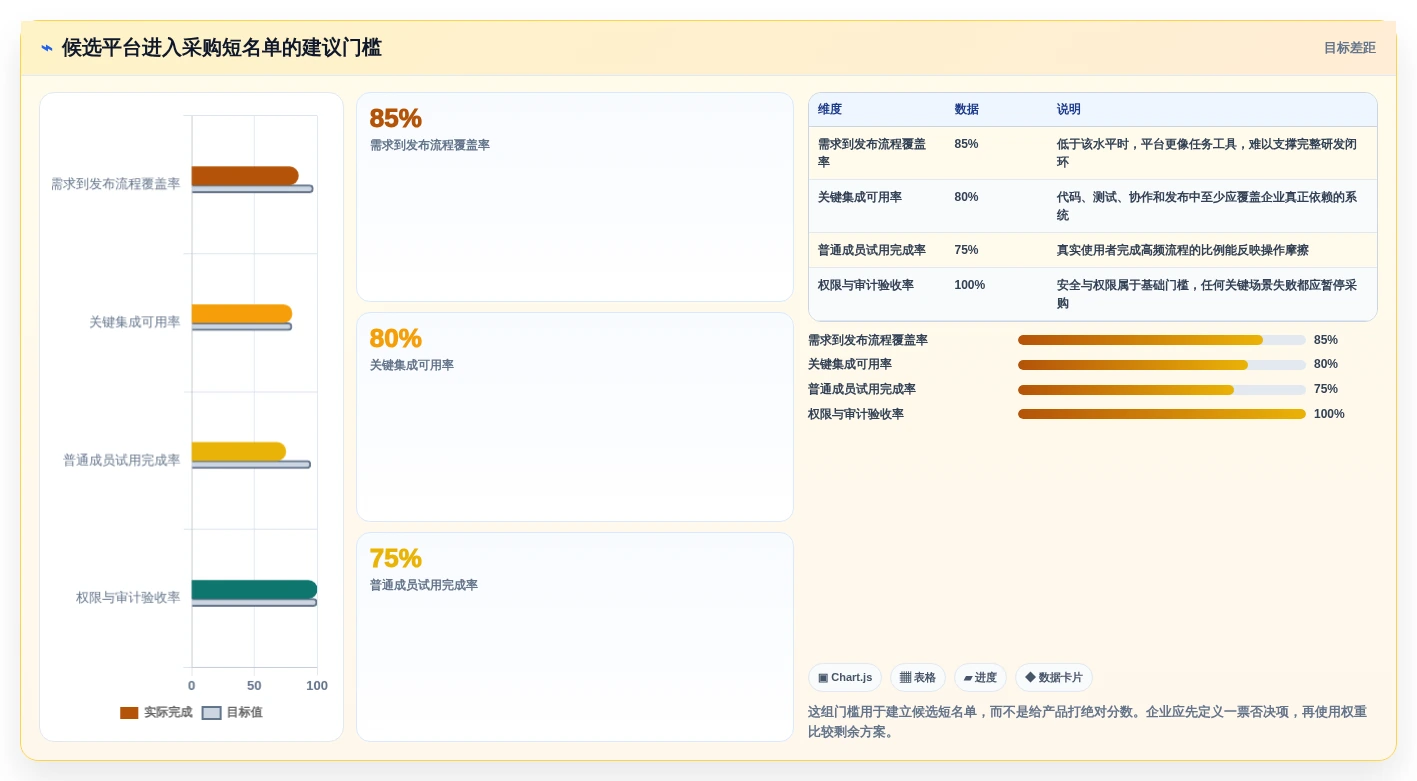The width and height of the screenshot is (1417, 781).
Task: Click the 80% progress bar
Action: pos(1162,365)
